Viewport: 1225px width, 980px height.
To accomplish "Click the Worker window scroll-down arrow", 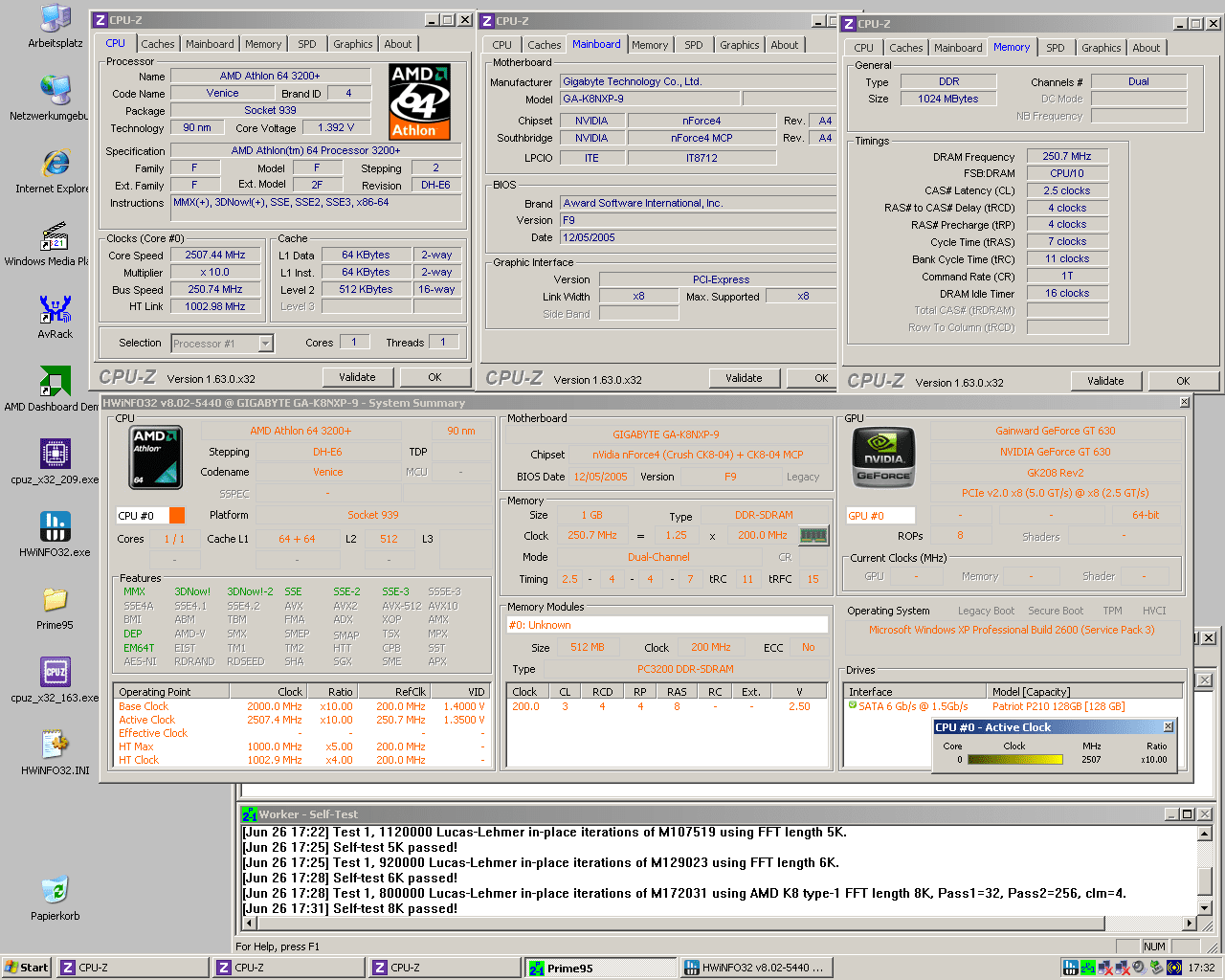I will (x=1205, y=907).
